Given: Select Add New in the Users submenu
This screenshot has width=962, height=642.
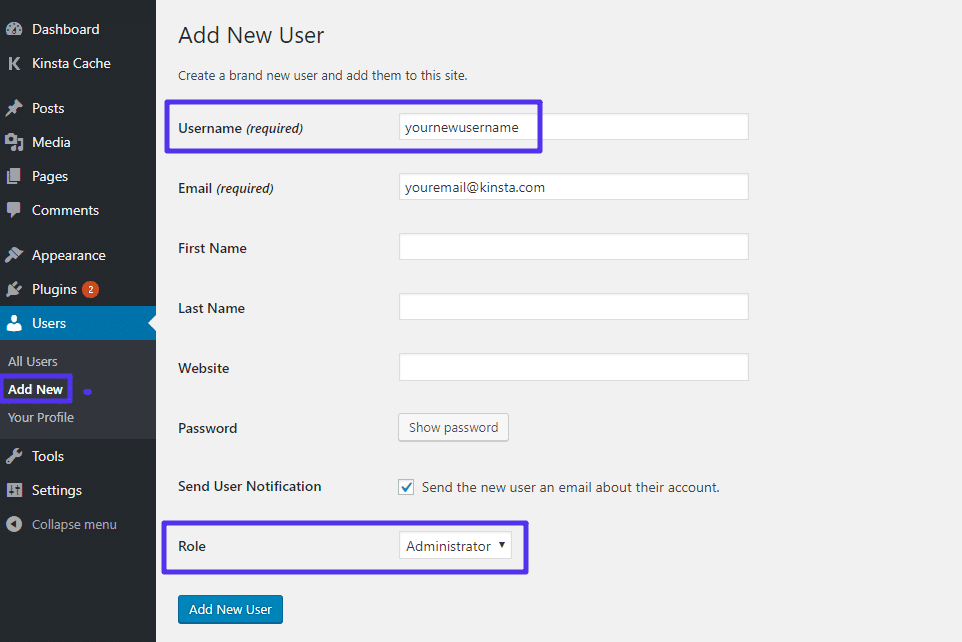Looking at the screenshot, I should 36,389.
